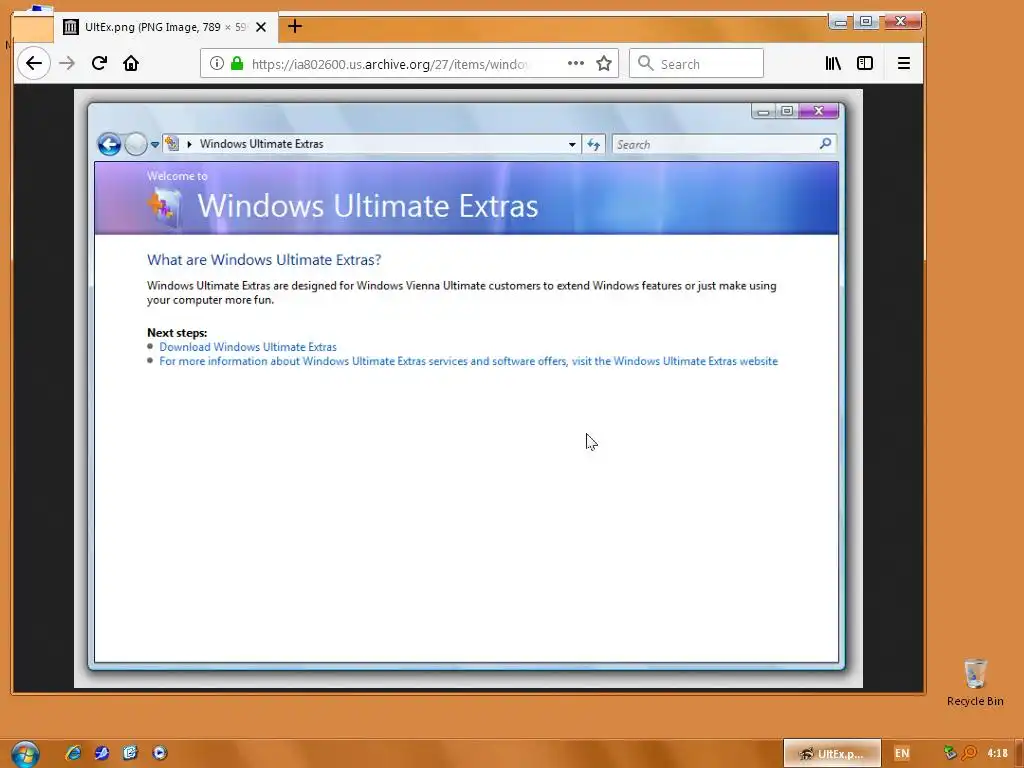The height and width of the screenshot is (768, 1024).
Task: Click the green padlock security icon
Action: click(237, 63)
